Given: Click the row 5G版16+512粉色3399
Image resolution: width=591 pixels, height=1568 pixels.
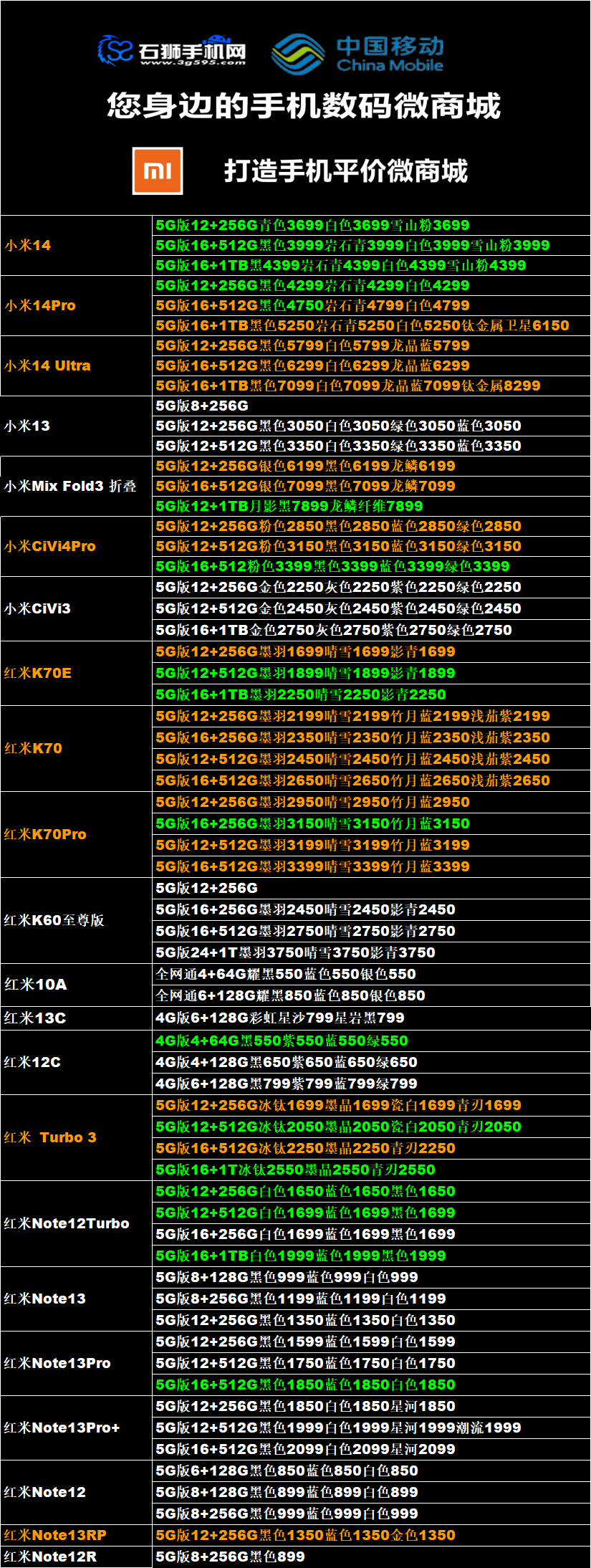Looking at the screenshot, I should pos(372,566).
